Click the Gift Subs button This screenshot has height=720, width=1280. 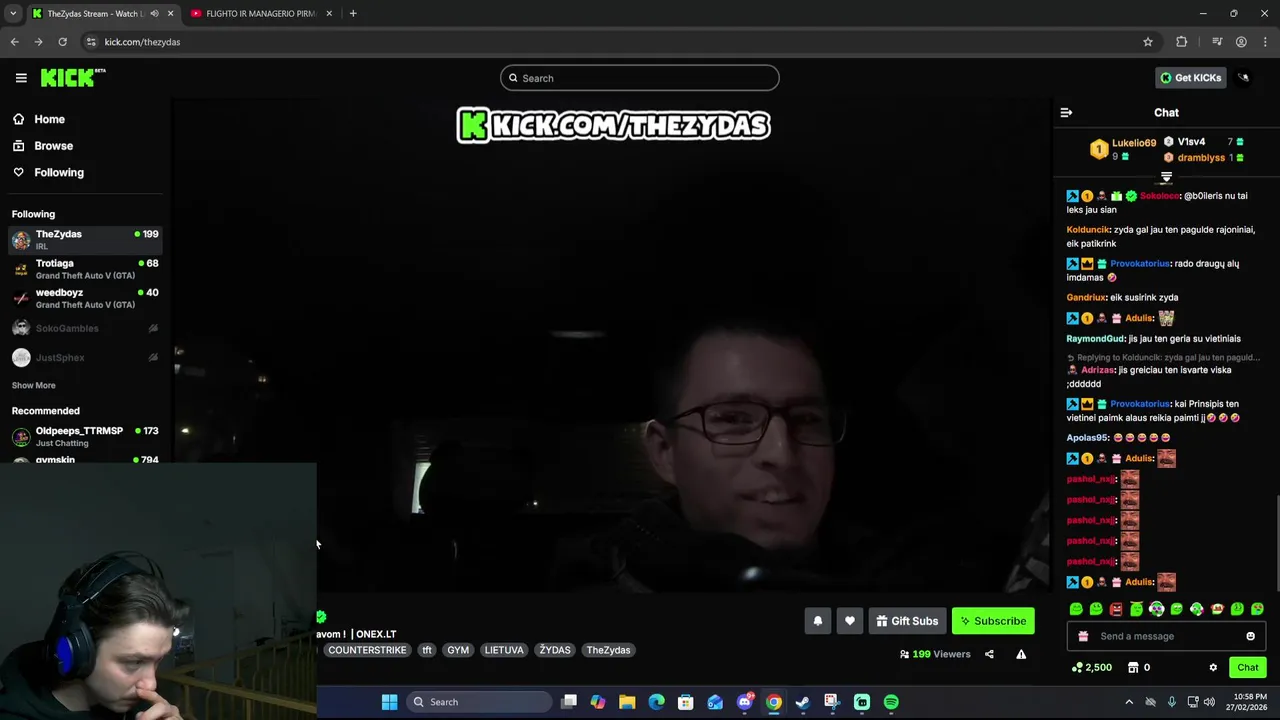pos(907,621)
